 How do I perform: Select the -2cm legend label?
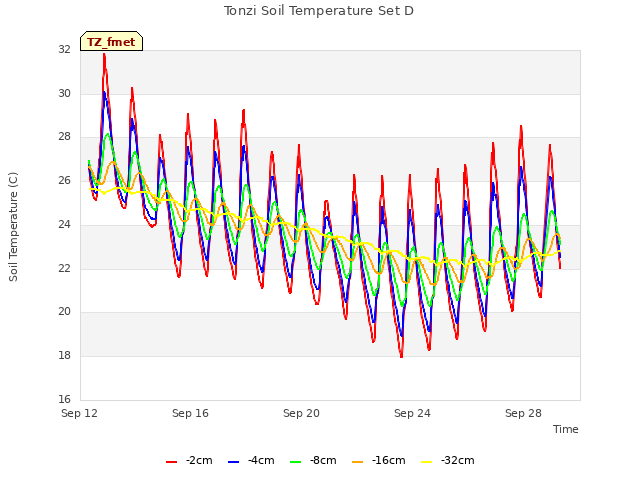[199, 460]
